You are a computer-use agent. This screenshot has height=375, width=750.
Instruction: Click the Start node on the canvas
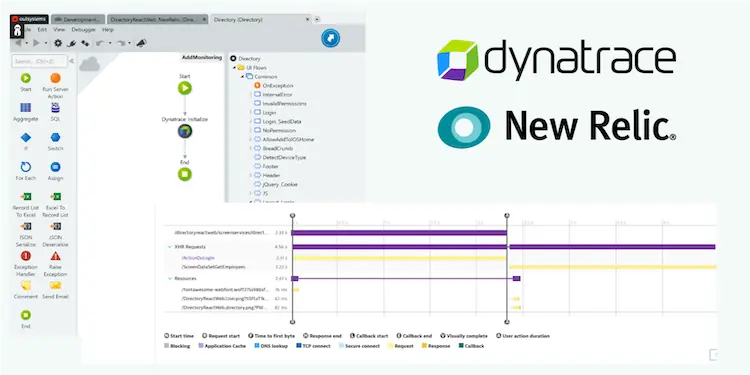185,88
